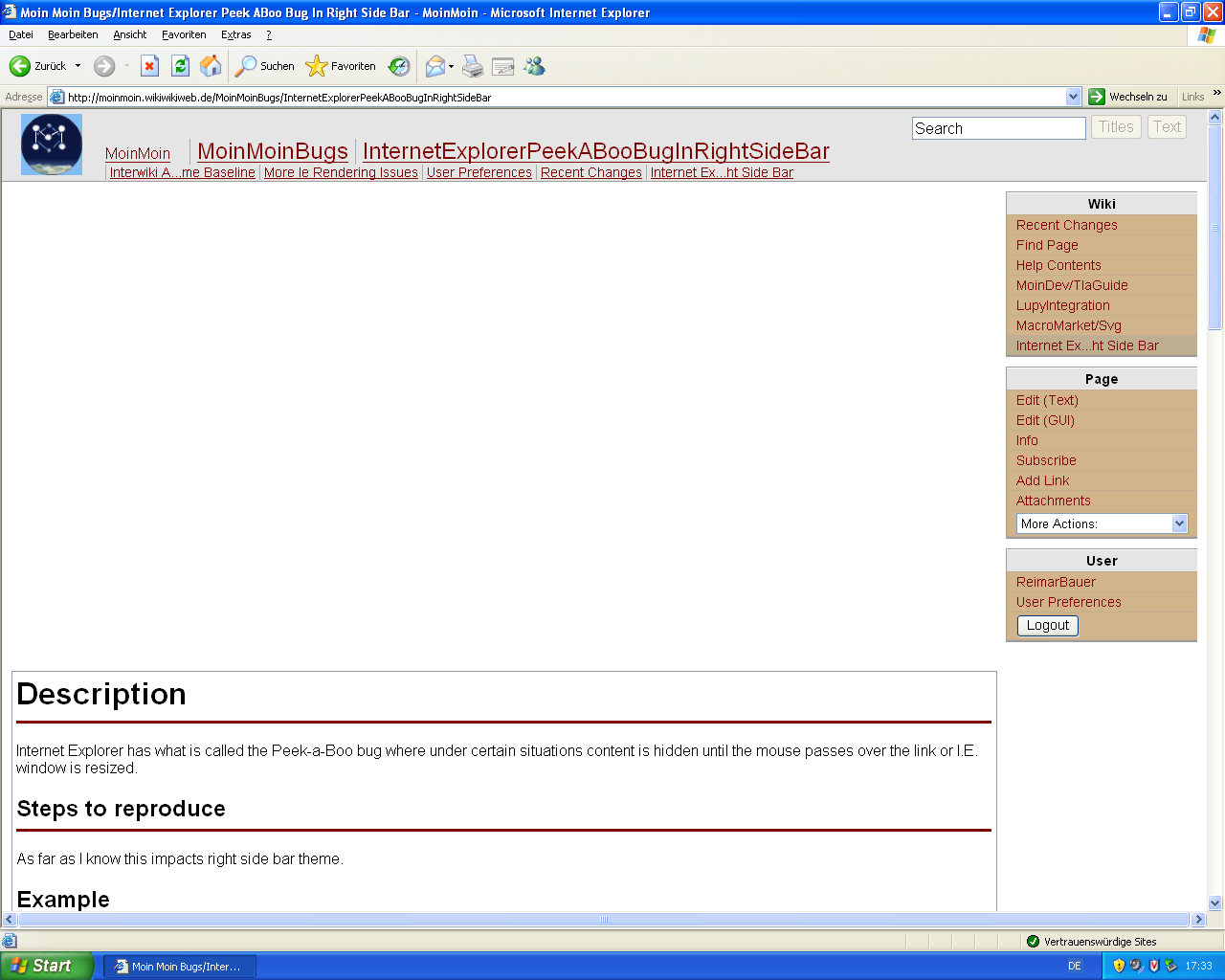Click the MoinMoin wiki logo image

click(52, 145)
